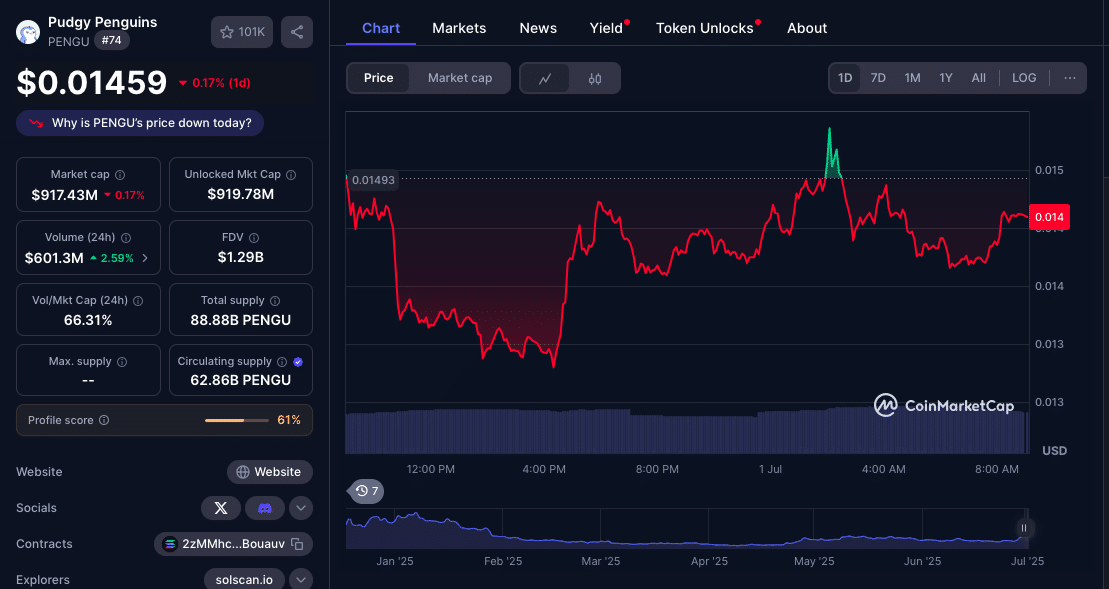The height and width of the screenshot is (589, 1109).
Task: Select Price chart toggle
Action: [378, 78]
